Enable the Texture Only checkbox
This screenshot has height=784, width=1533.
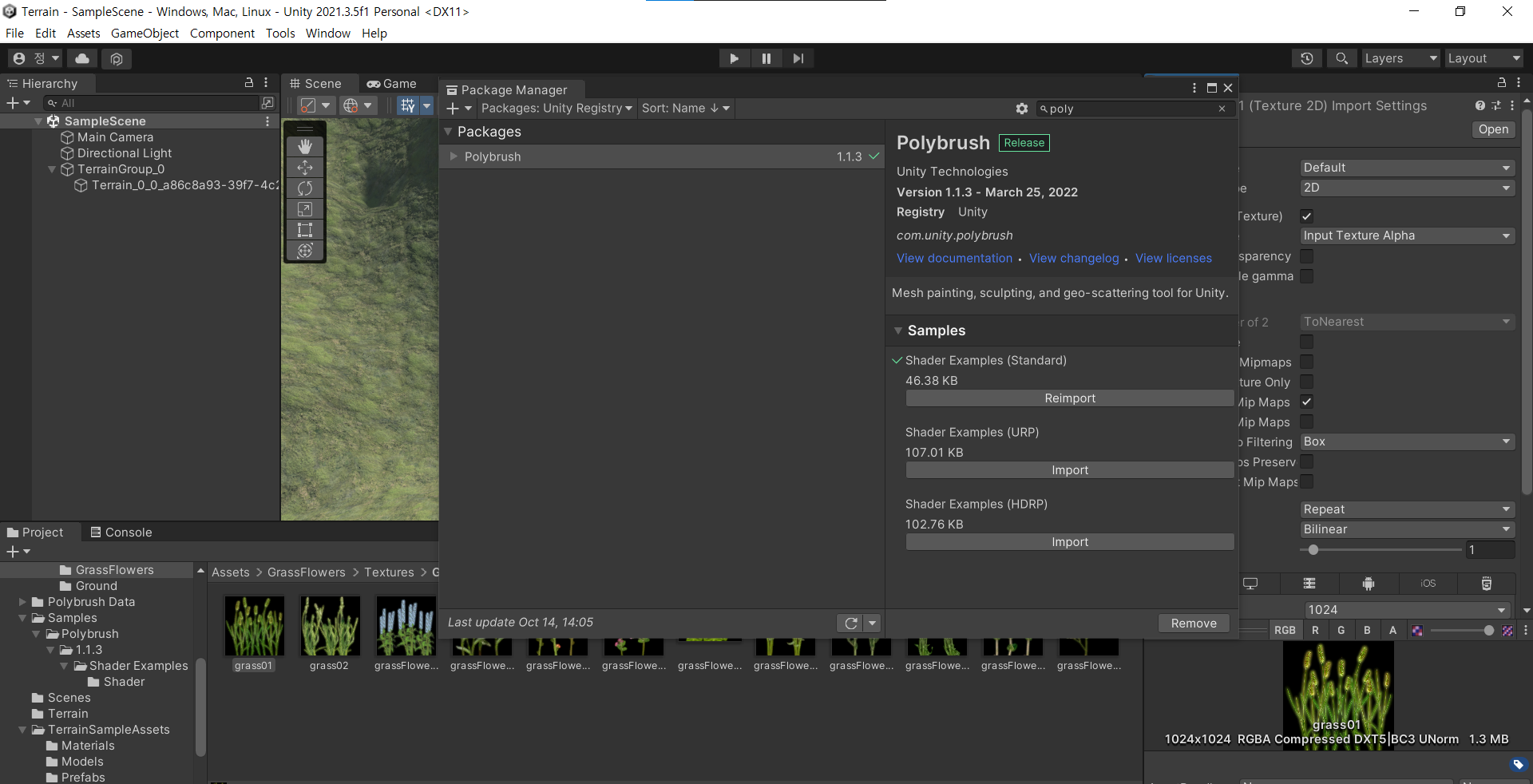click(x=1307, y=382)
